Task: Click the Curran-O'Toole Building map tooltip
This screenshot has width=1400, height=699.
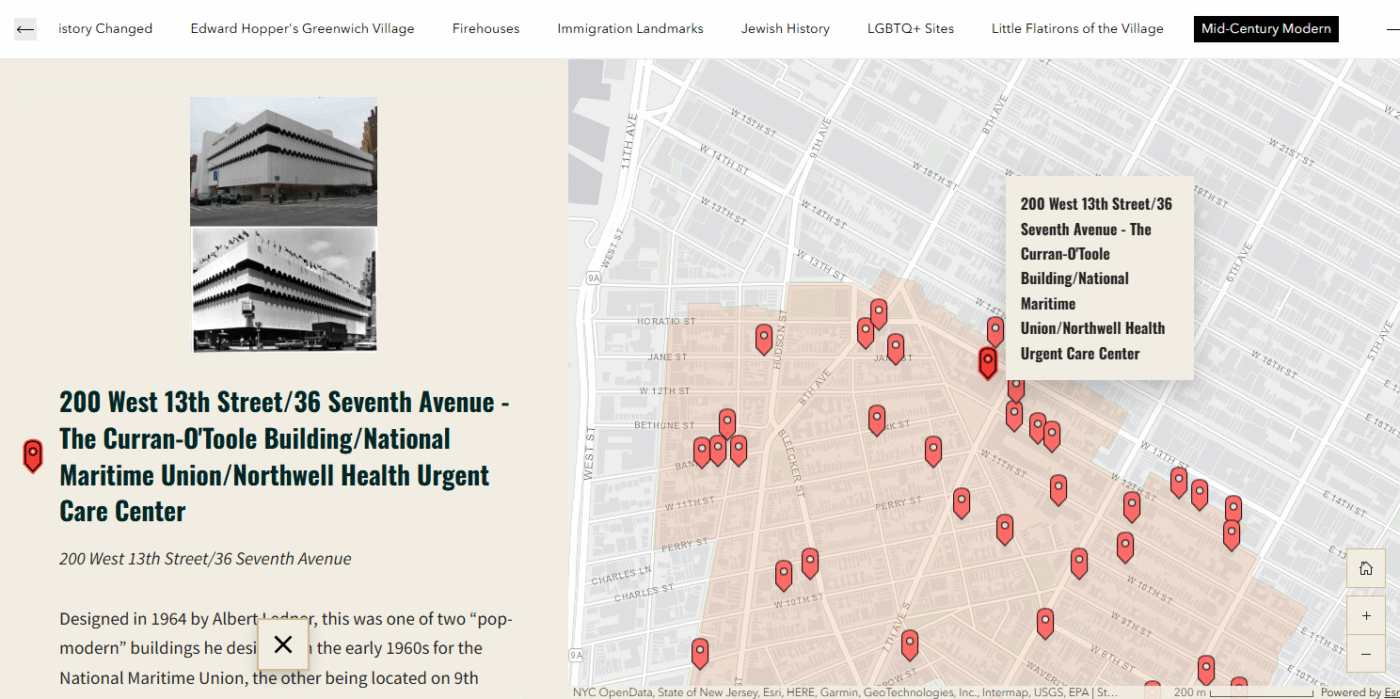Action: coord(1095,278)
